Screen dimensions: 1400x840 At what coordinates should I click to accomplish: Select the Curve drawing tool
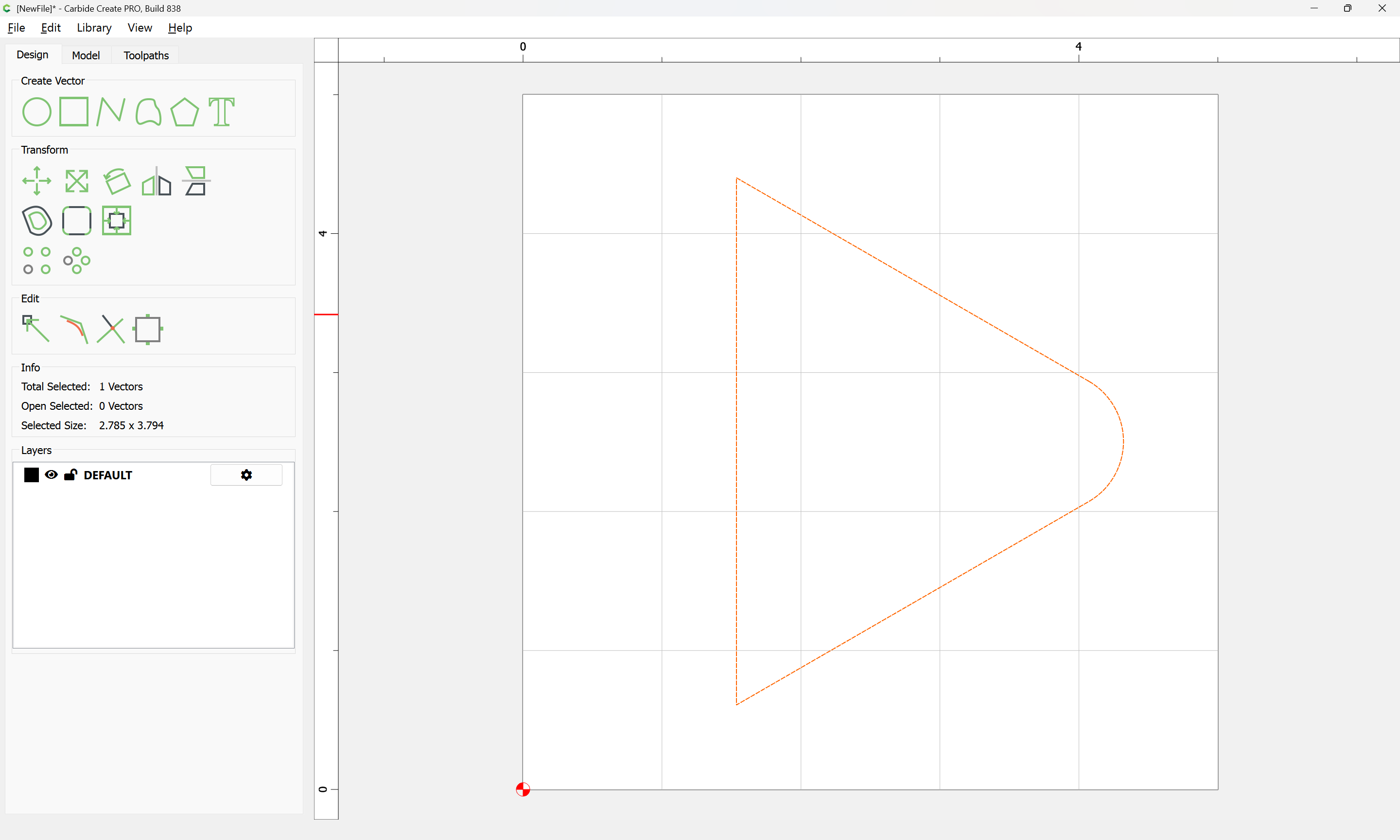[x=148, y=111]
